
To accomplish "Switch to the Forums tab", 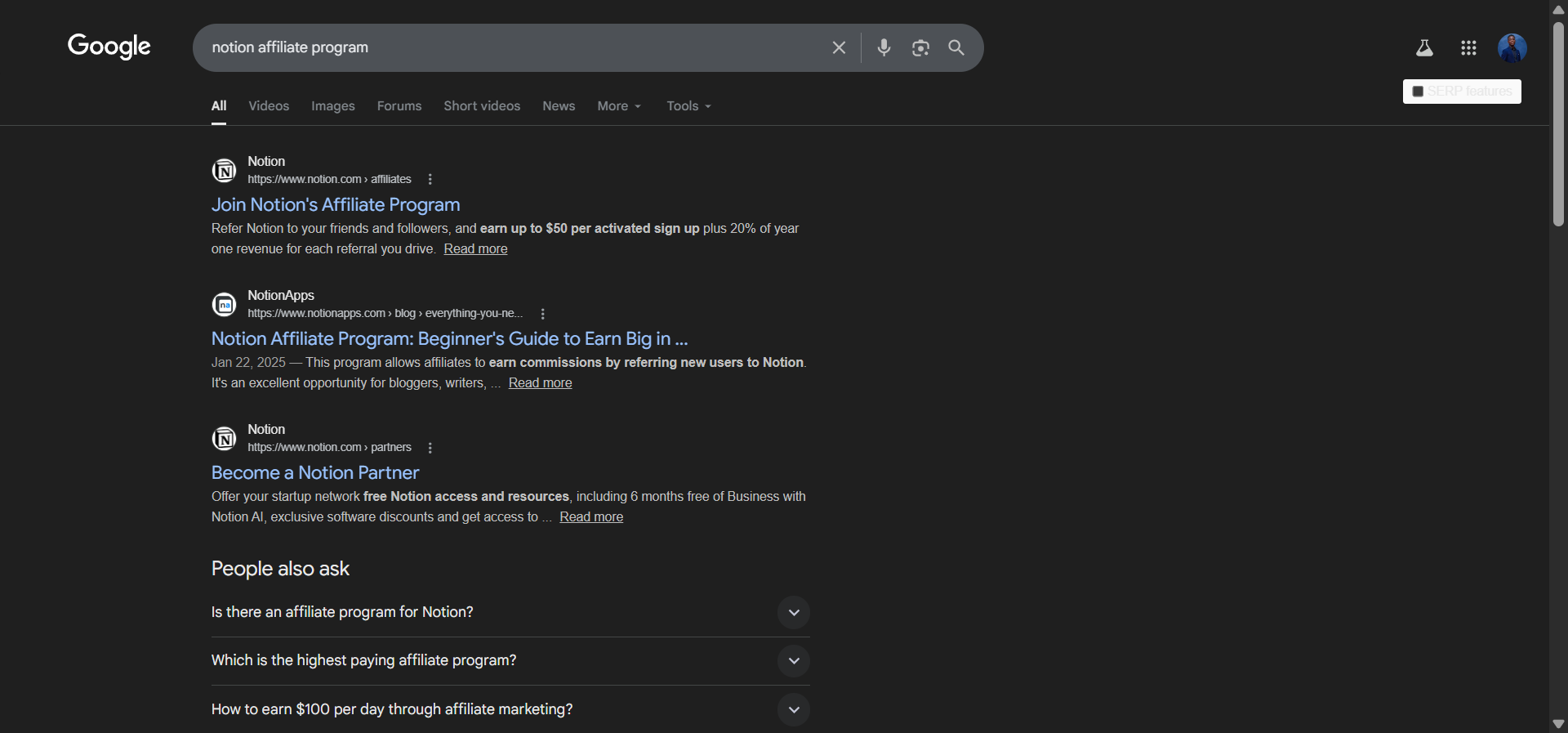I will pyautogui.click(x=399, y=106).
